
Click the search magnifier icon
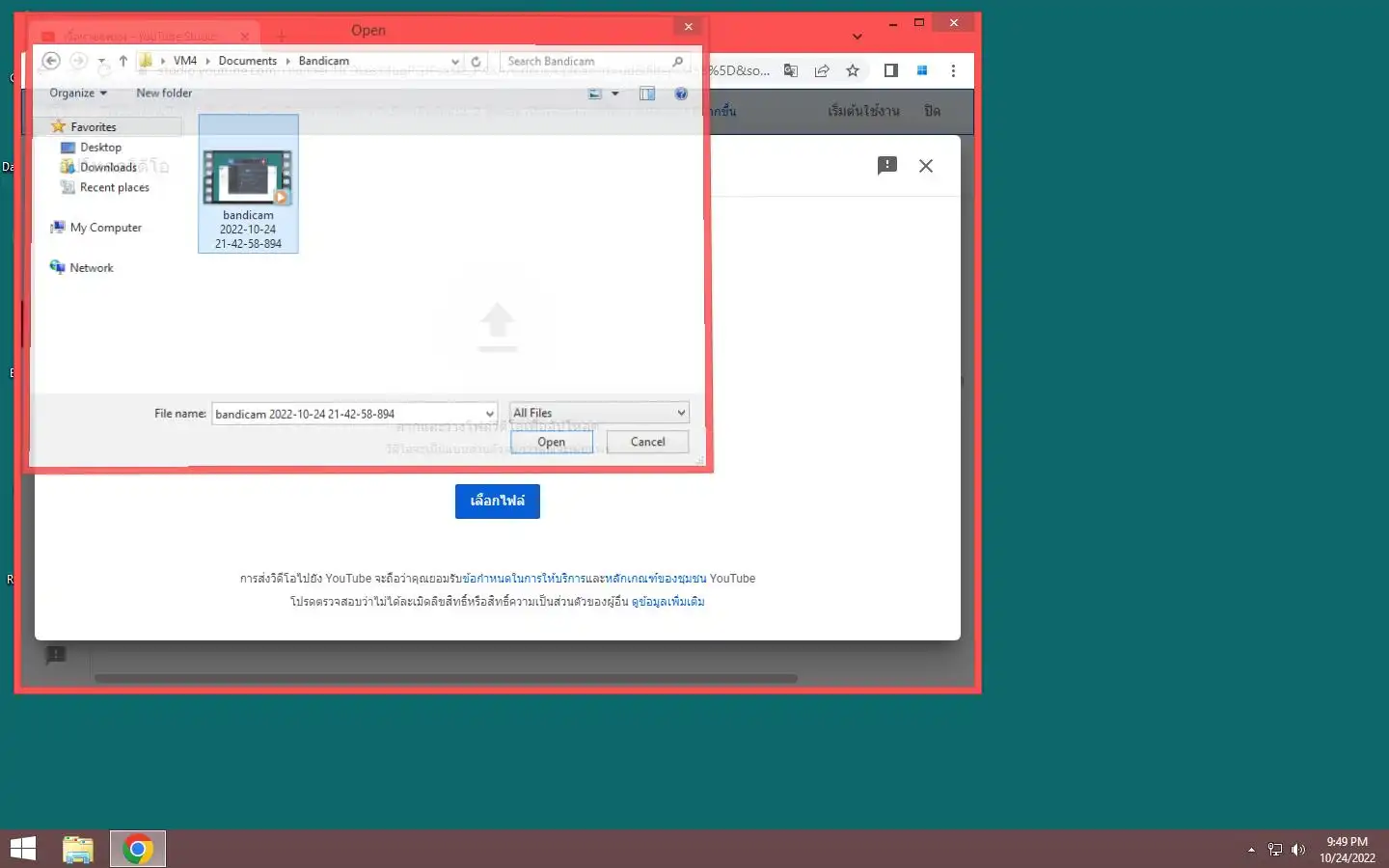pos(678,61)
